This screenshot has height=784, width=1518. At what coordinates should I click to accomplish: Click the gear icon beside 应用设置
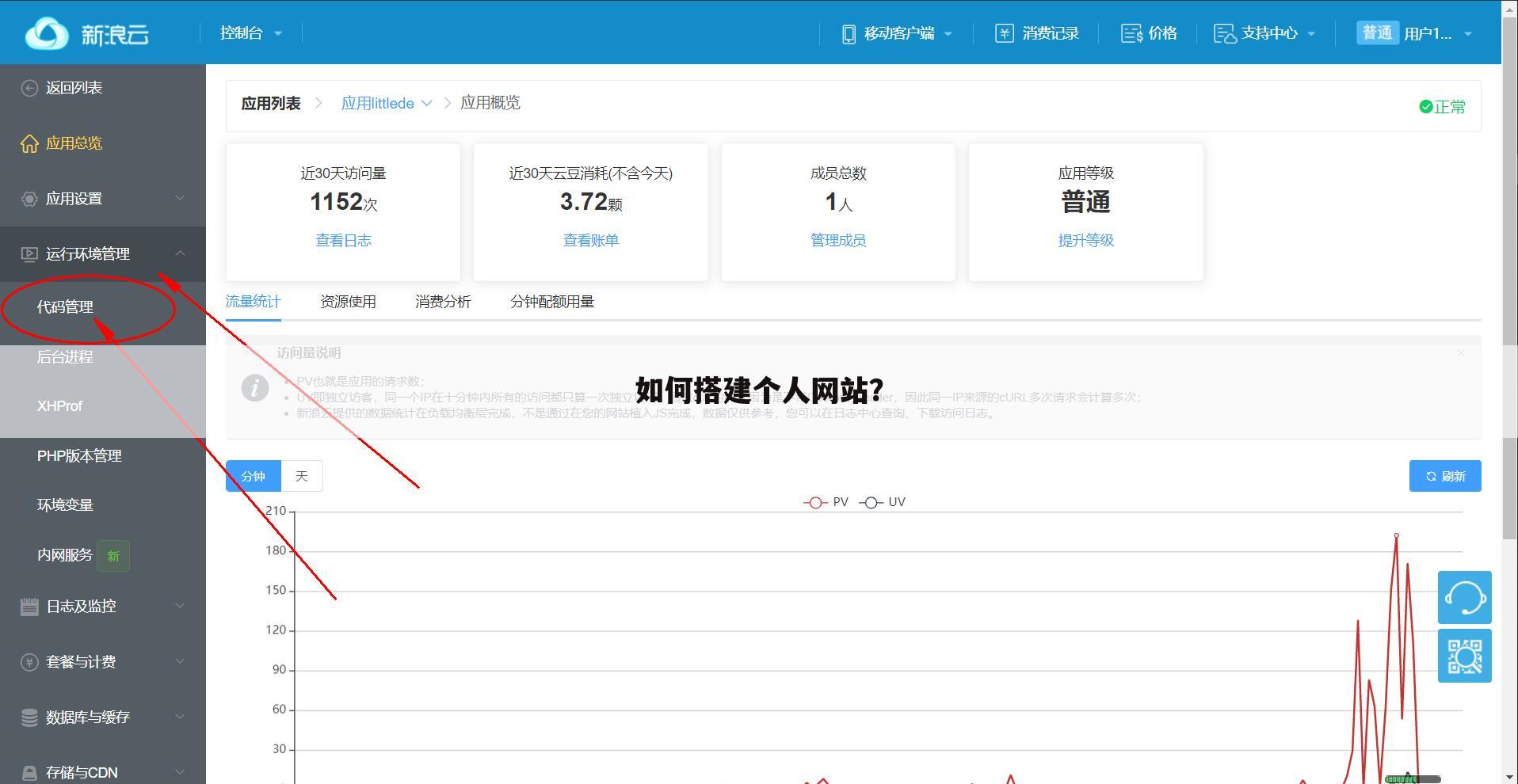tap(29, 199)
